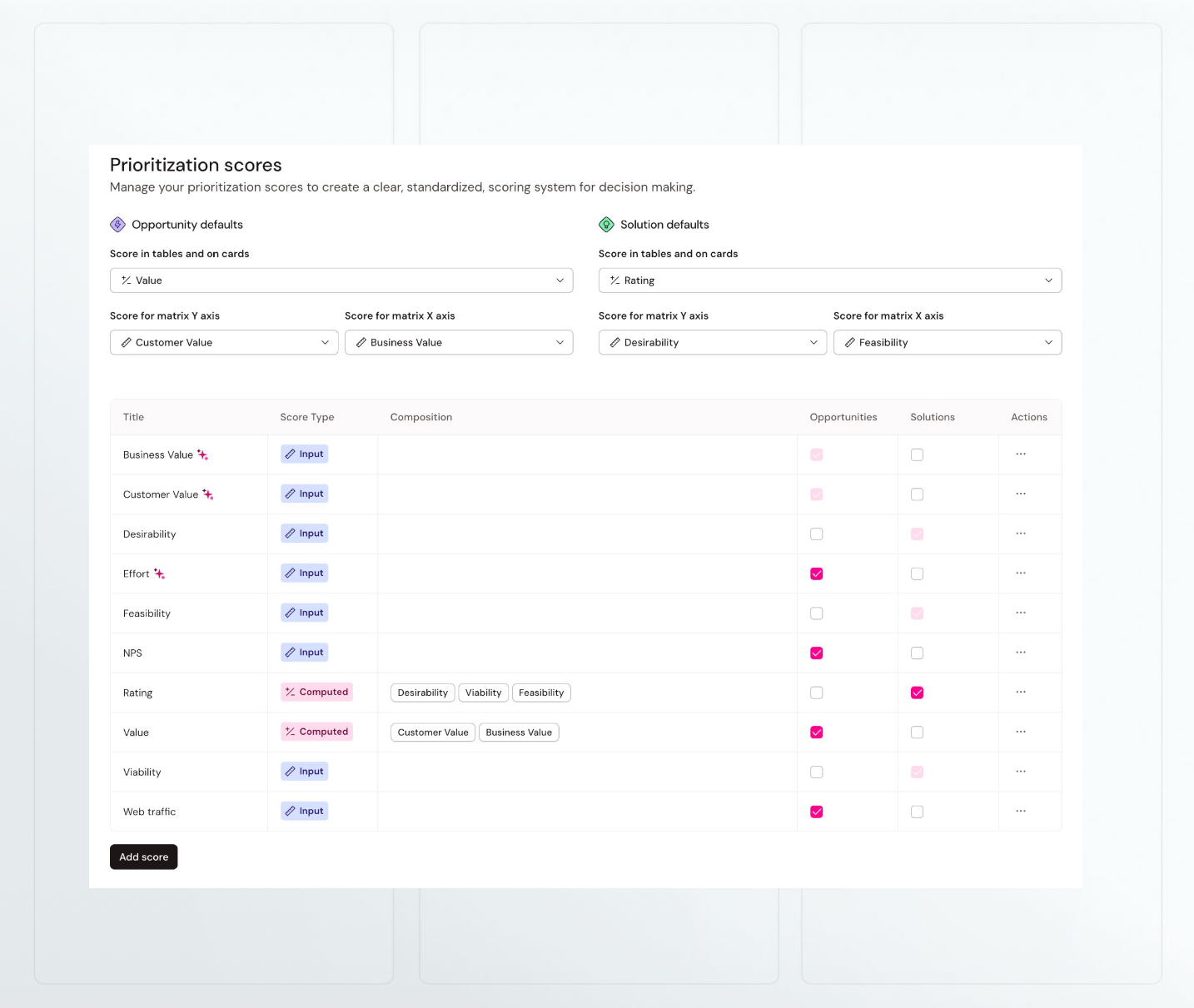Click the Add score button
This screenshot has width=1194, height=1008.
tap(144, 857)
